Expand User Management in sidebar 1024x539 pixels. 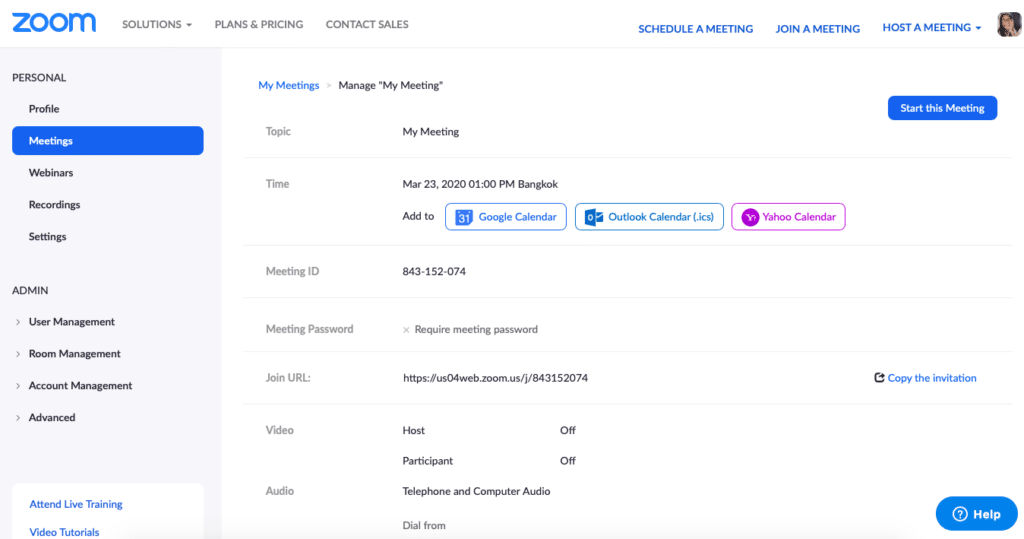pyautogui.click(x=71, y=322)
